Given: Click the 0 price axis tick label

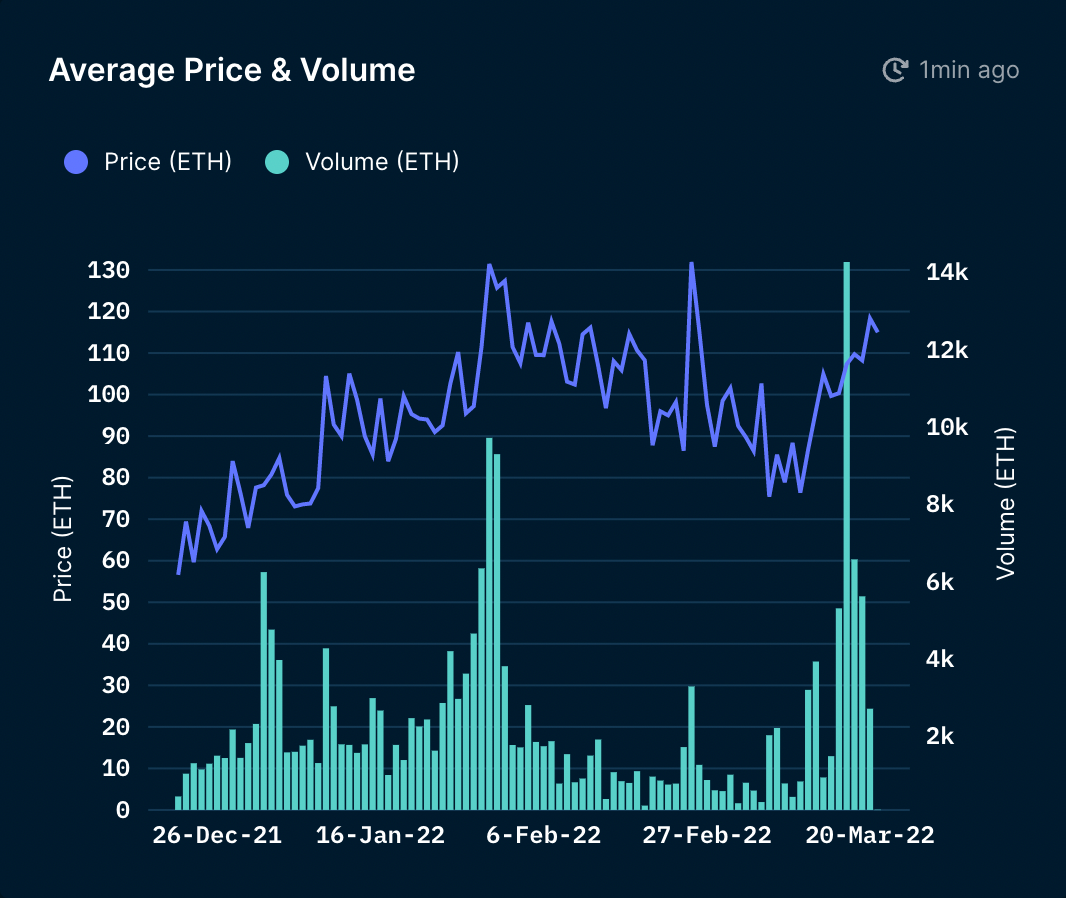Looking at the screenshot, I should (122, 810).
